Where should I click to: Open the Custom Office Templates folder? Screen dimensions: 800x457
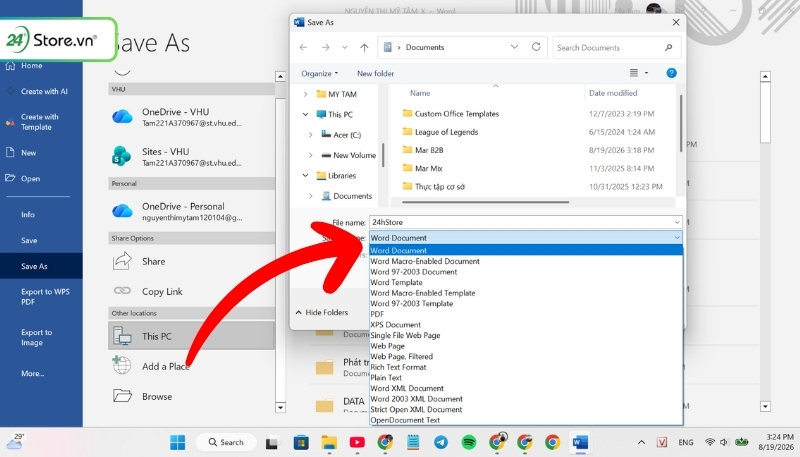point(457,114)
